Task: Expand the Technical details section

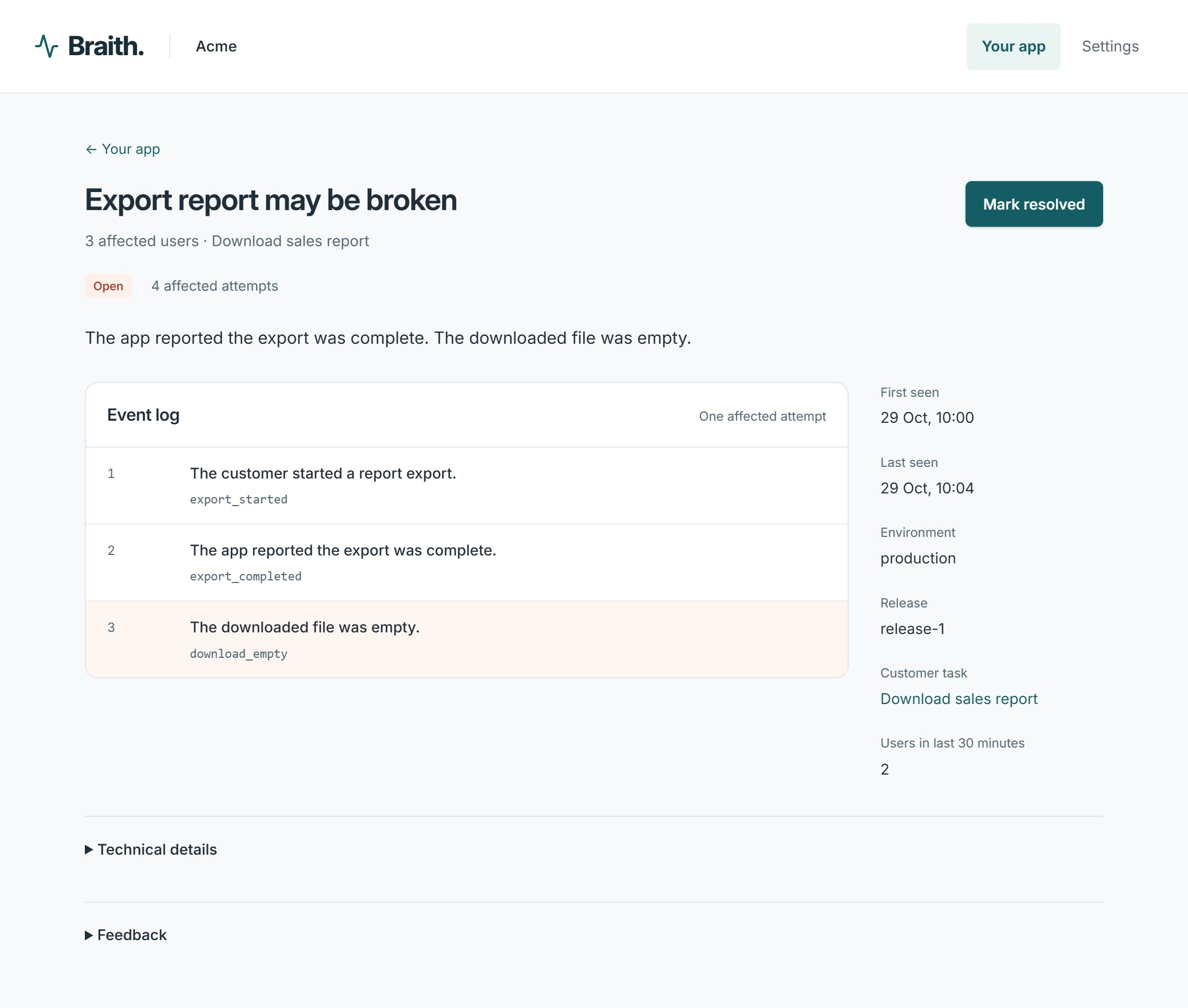Action: coord(151,850)
